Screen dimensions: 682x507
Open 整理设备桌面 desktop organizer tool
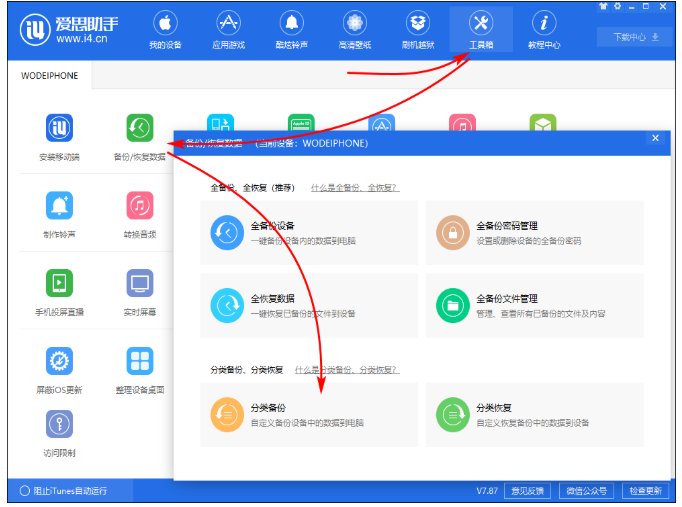click(140, 370)
